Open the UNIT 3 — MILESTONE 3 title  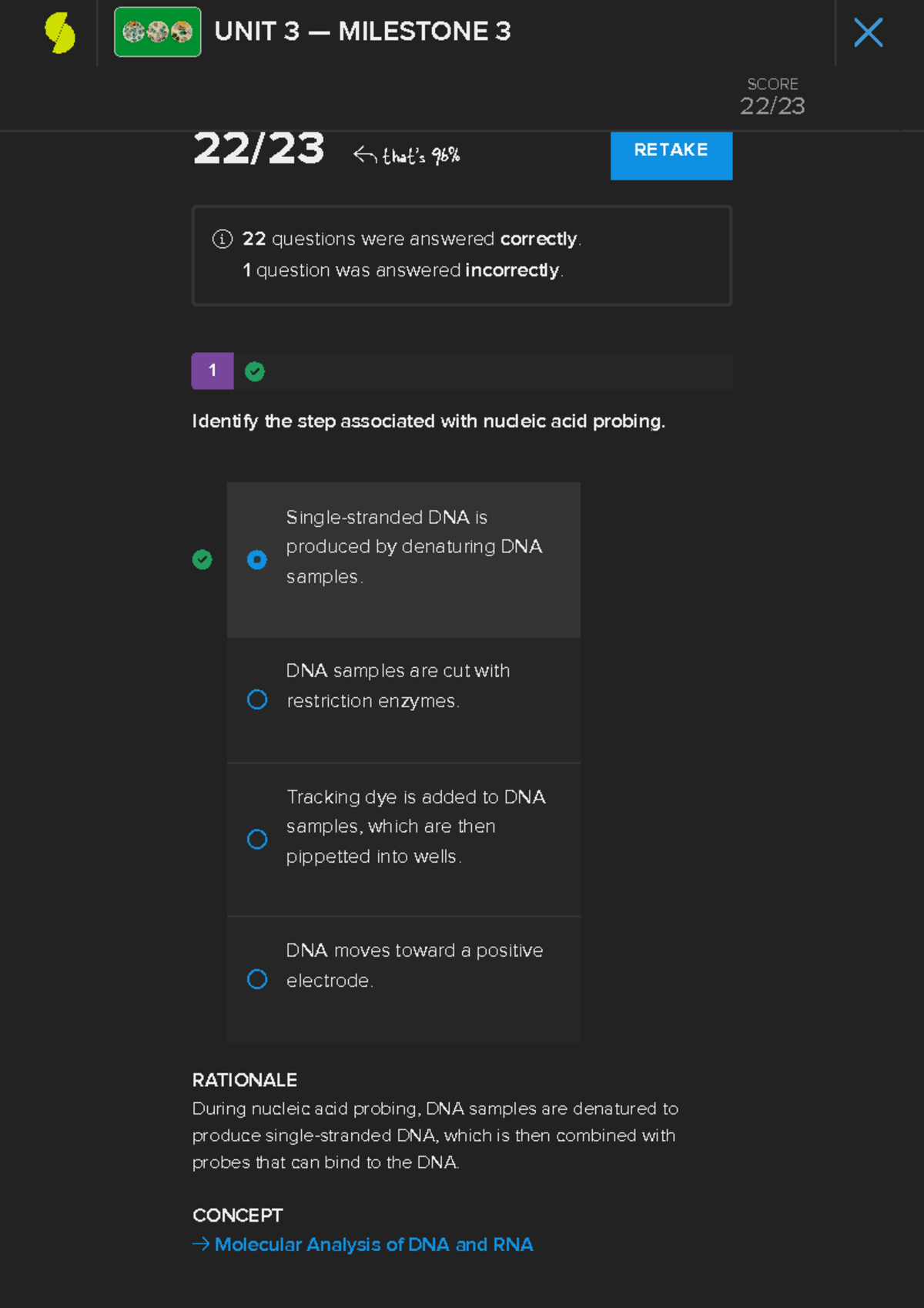point(362,32)
